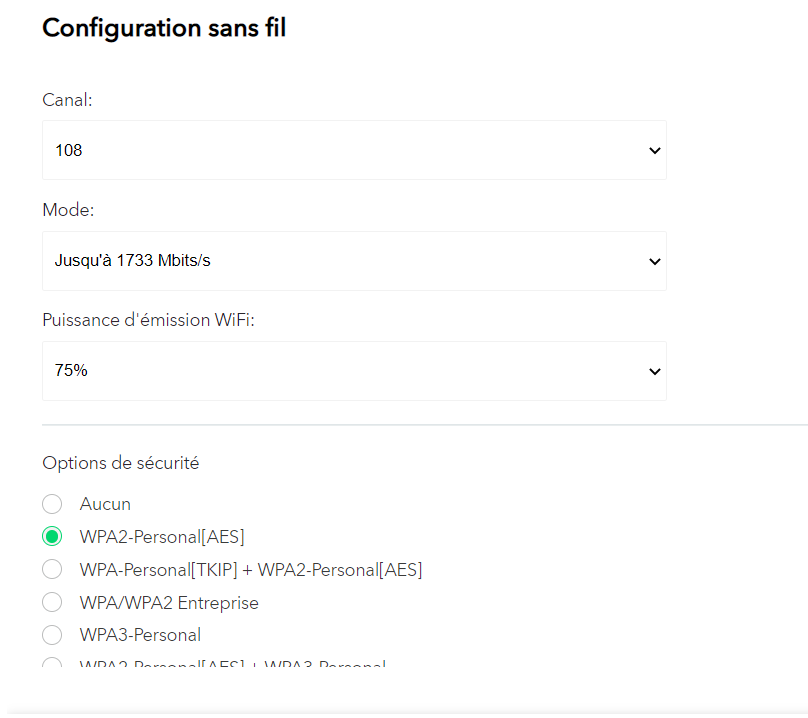Enable the WPA3-Personal radio button

click(52, 635)
